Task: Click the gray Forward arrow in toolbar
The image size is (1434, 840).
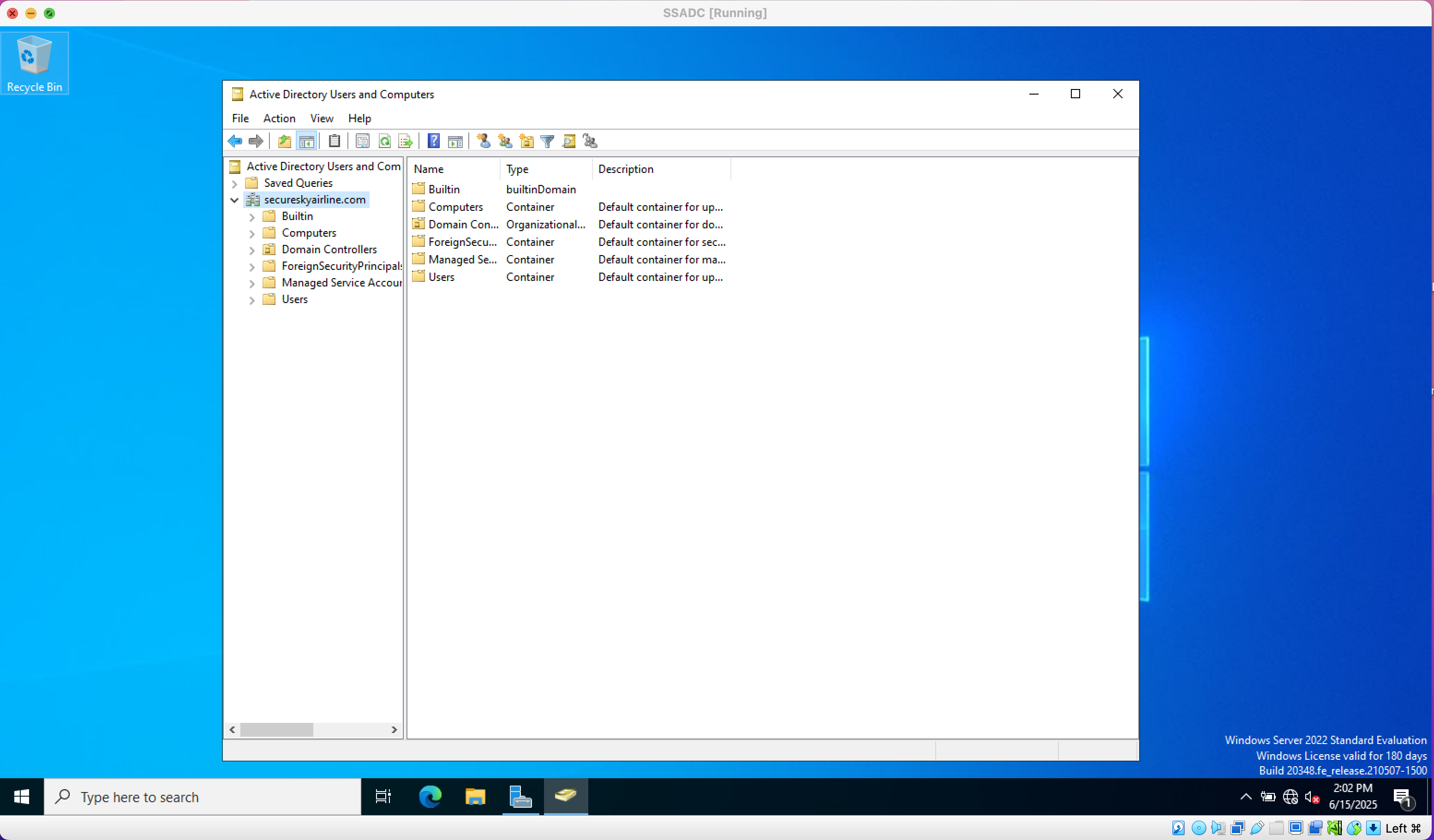Action: coord(256,141)
